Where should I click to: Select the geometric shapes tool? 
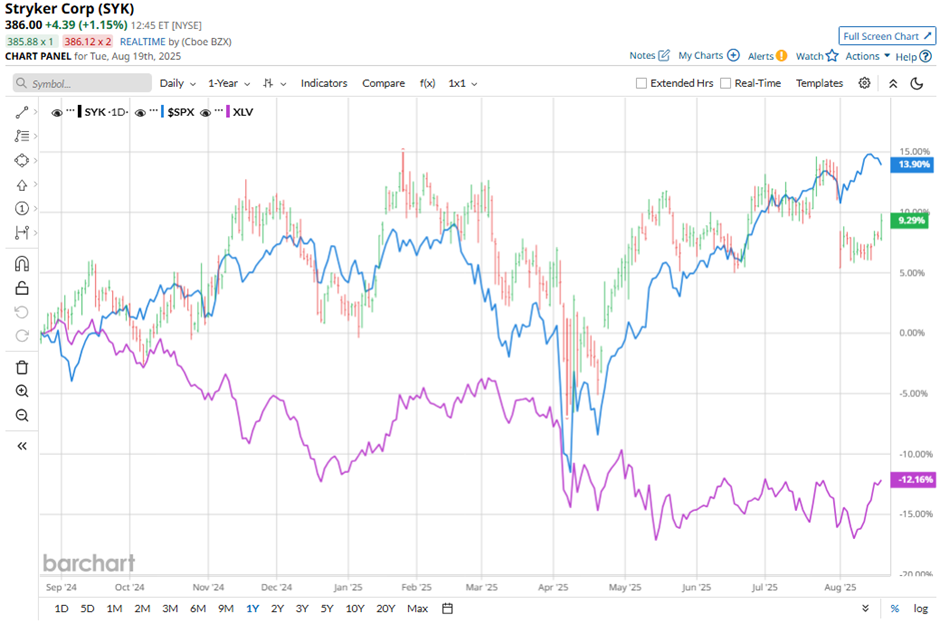[22, 160]
